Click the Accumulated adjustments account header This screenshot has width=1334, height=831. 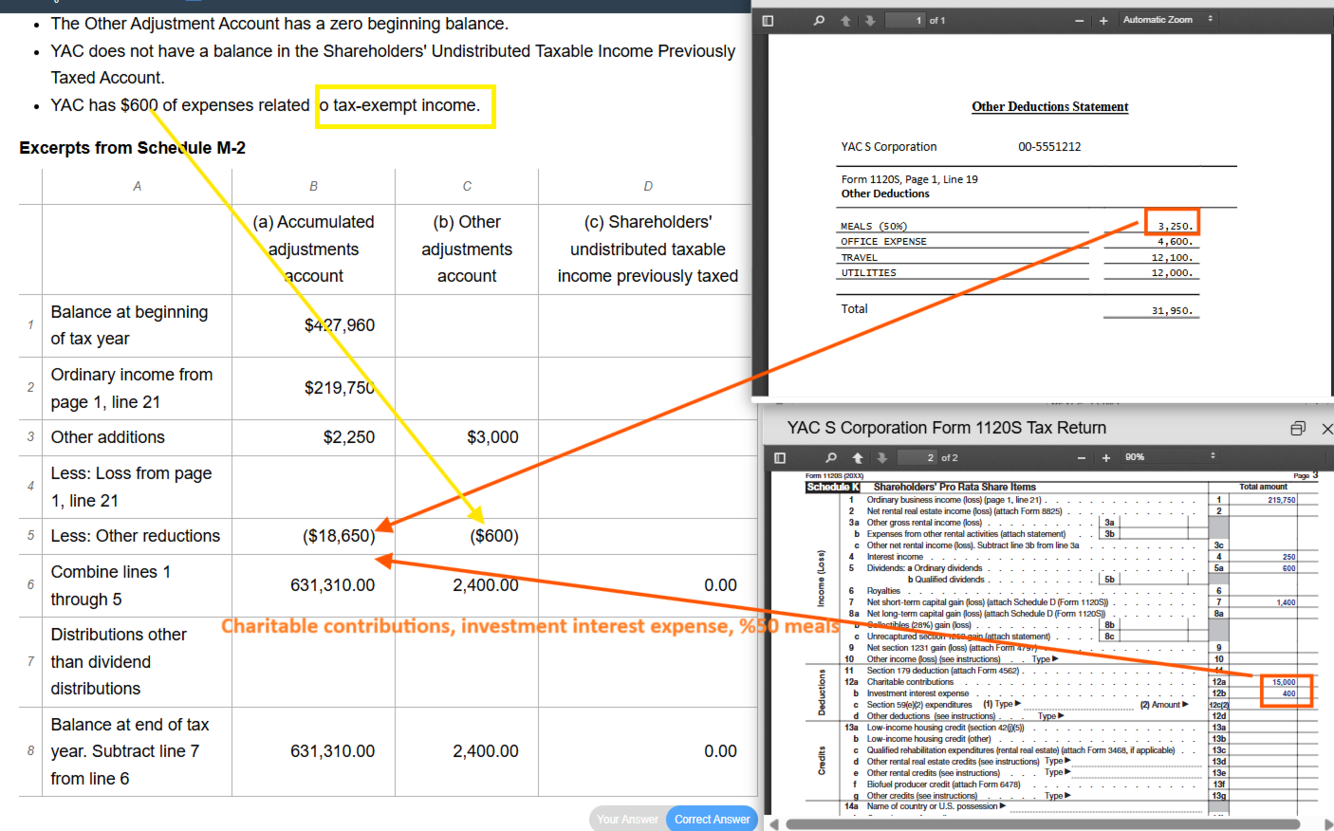[x=313, y=249]
